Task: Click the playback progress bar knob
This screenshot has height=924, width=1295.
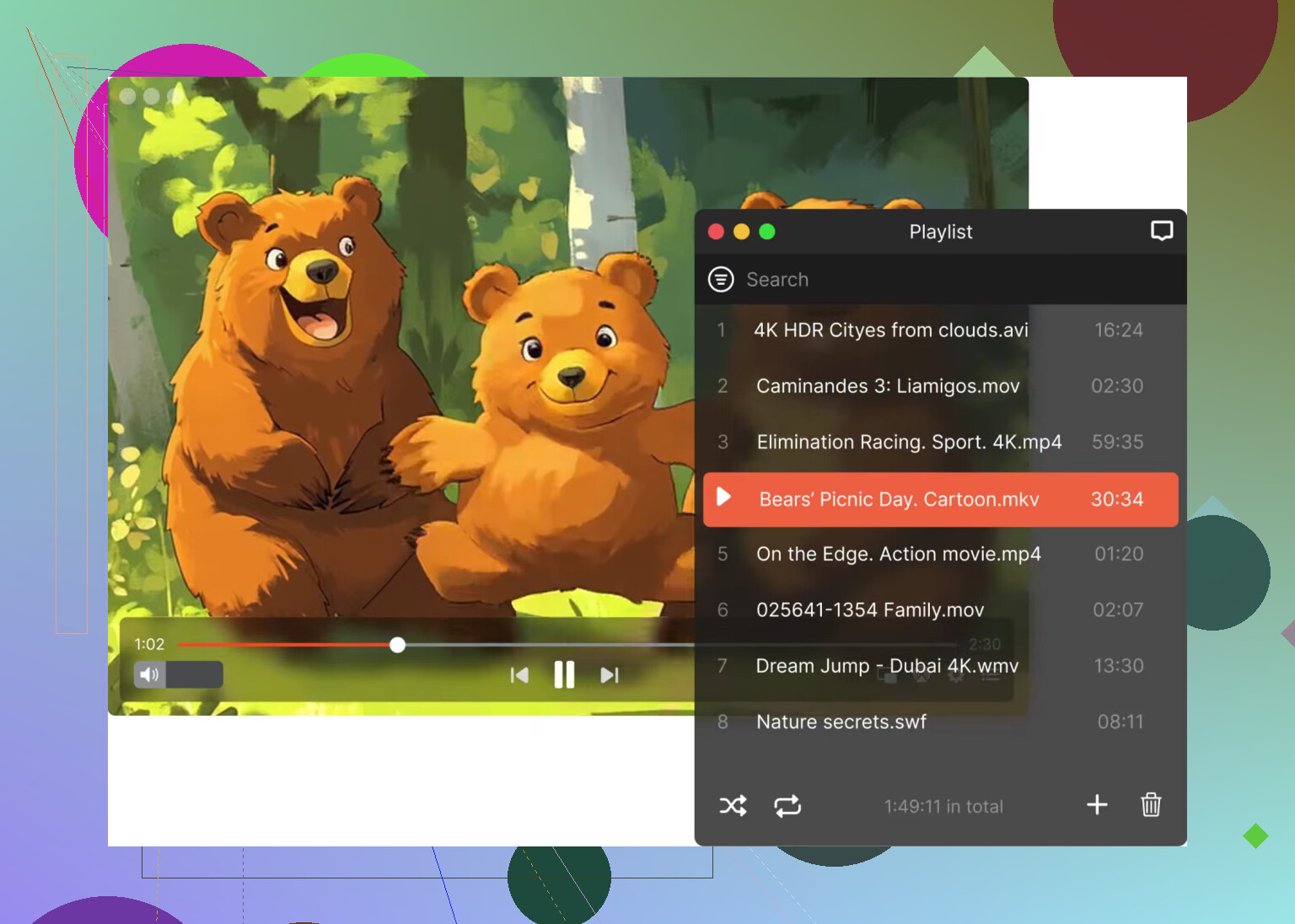Action: coord(398,645)
